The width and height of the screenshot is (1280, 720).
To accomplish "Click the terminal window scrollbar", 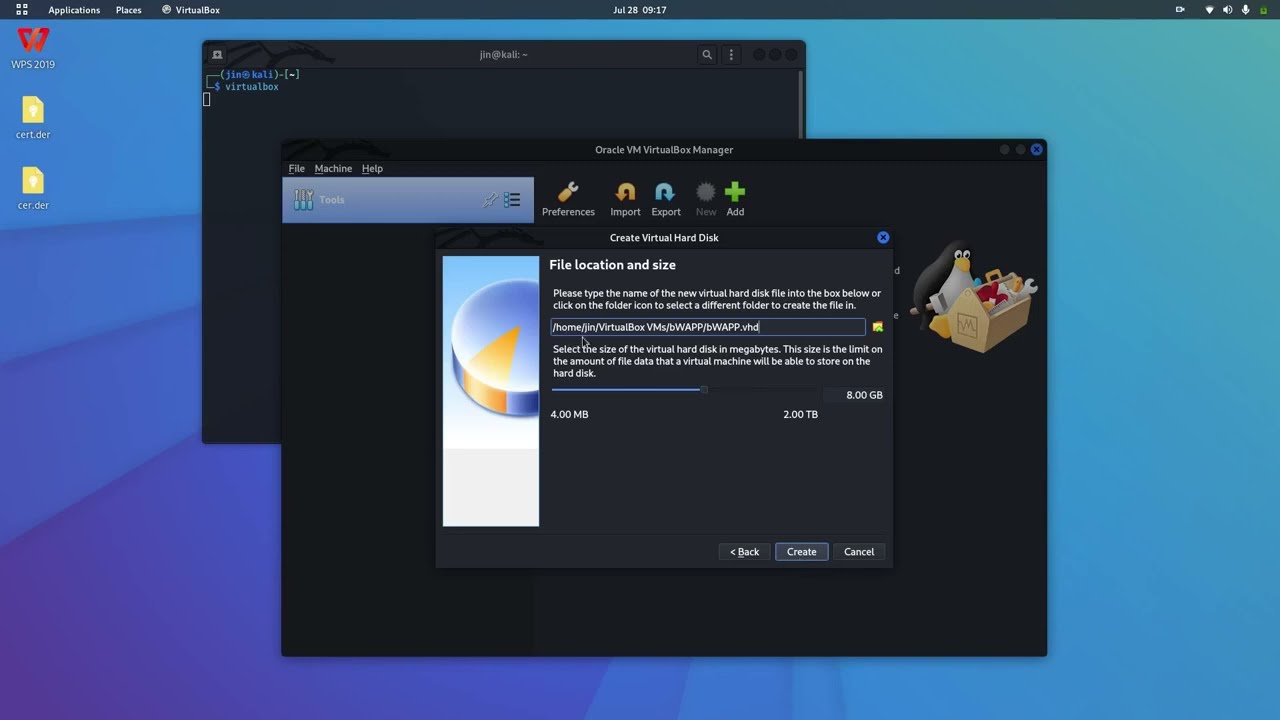I will (801, 104).
